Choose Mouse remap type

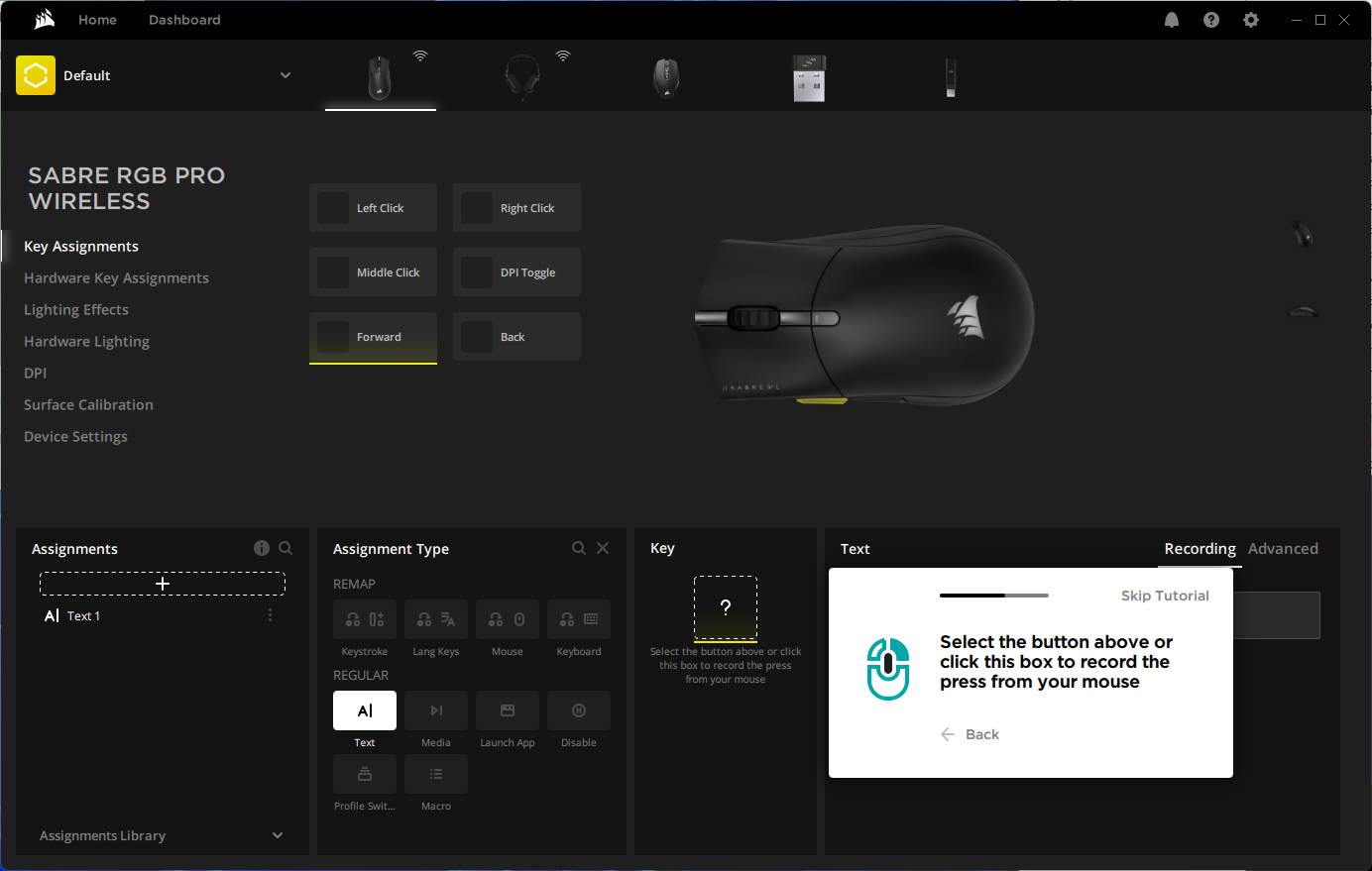pos(508,619)
